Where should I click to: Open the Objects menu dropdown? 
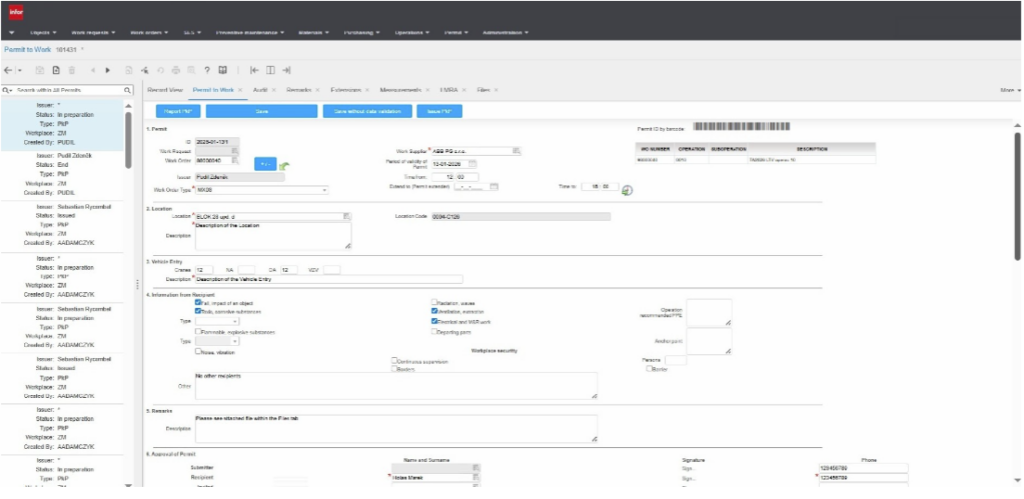coord(43,32)
